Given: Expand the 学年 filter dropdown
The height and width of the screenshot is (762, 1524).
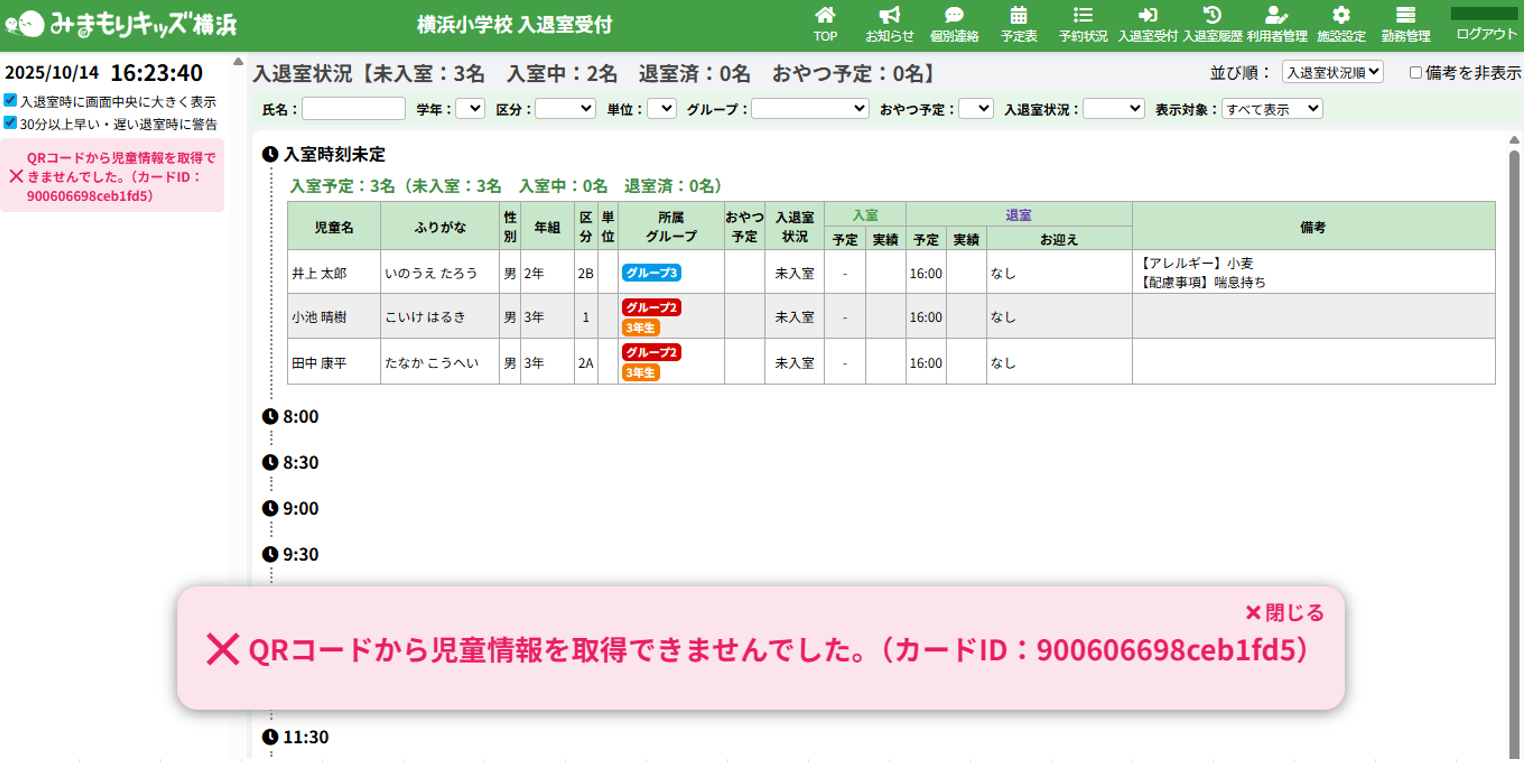Looking at the screenshot, I should [470, 109].
